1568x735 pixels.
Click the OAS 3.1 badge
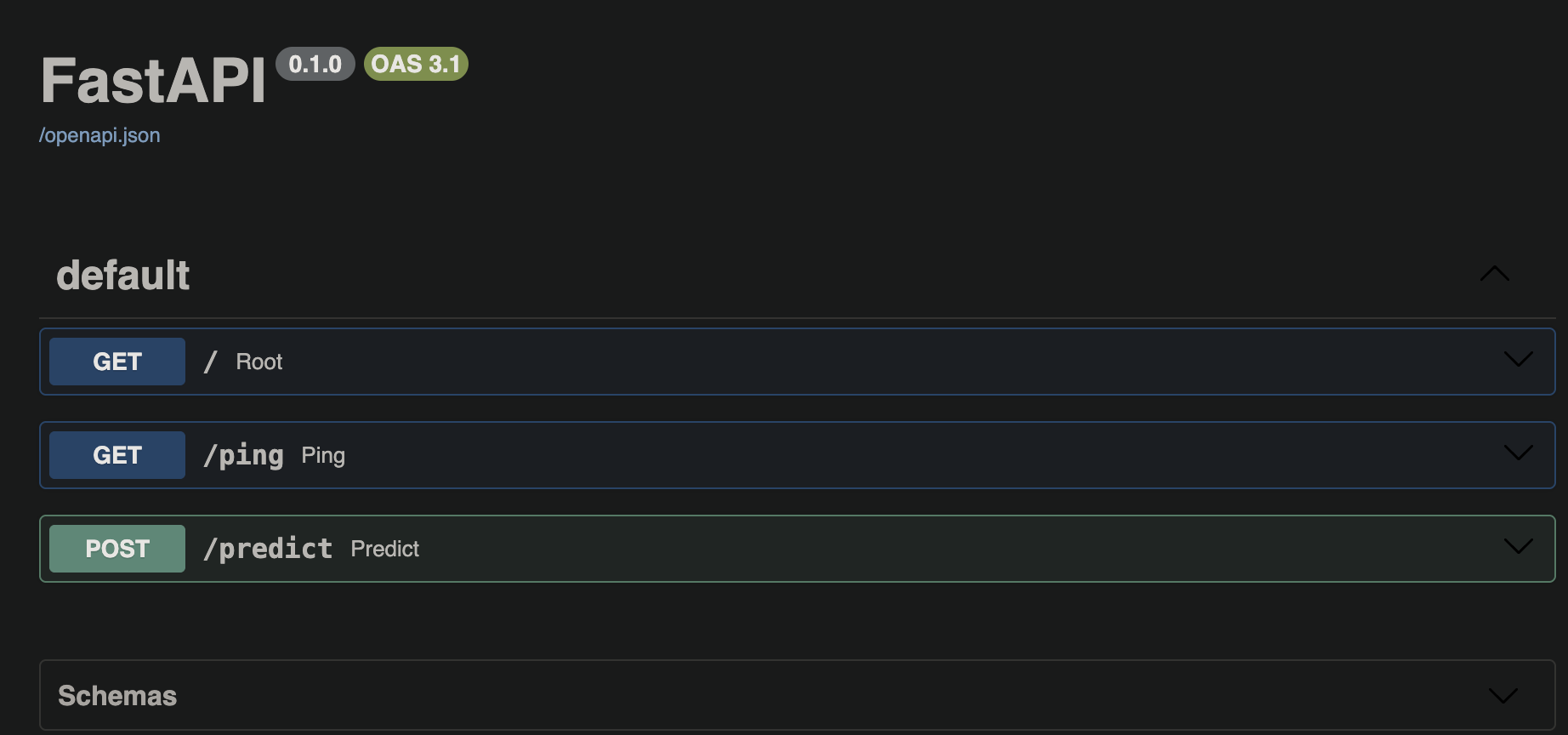pyautogui.click(x=416, y=64)
